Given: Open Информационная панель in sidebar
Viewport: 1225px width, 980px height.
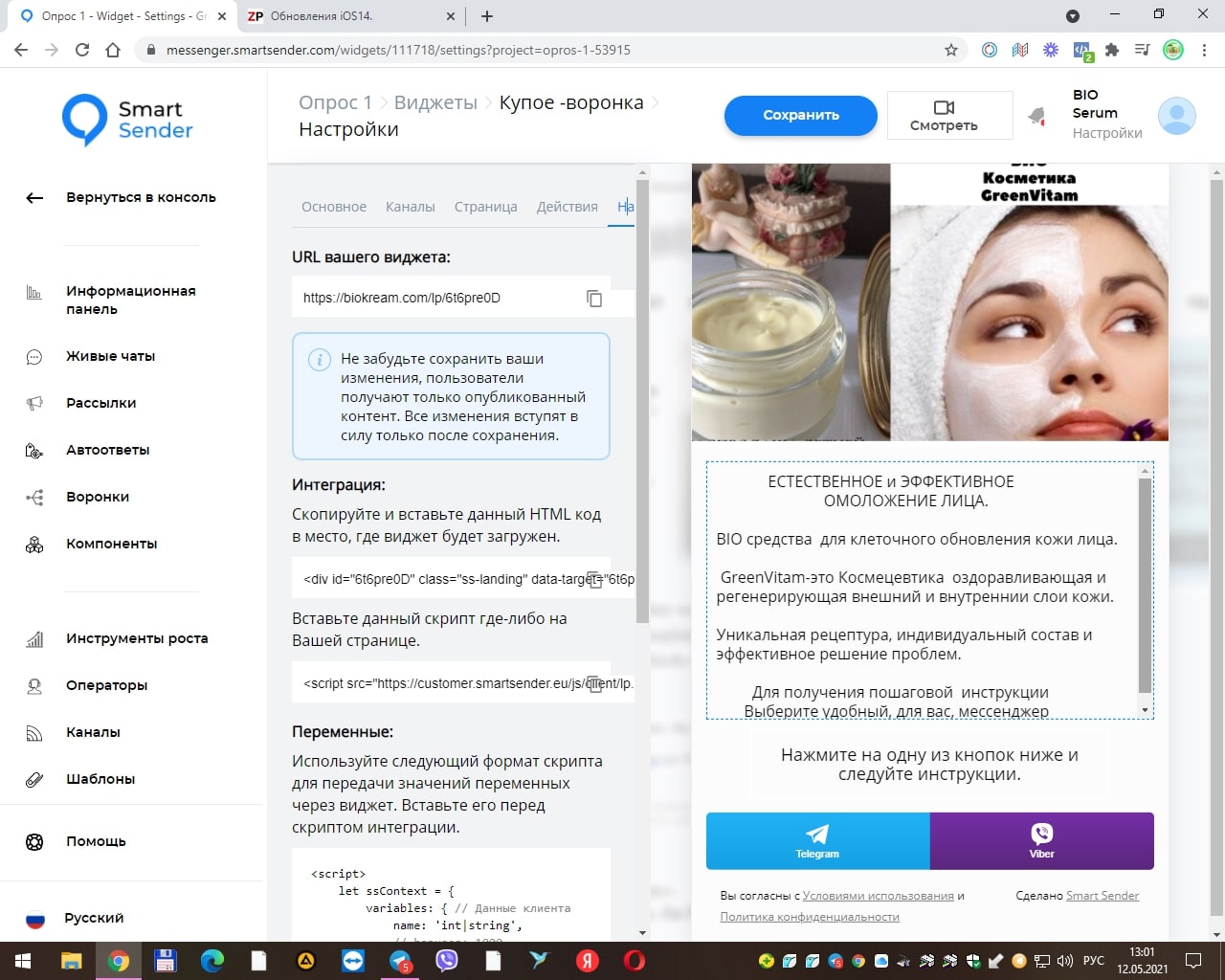Looking at the screenshot, I should (130, 300).
